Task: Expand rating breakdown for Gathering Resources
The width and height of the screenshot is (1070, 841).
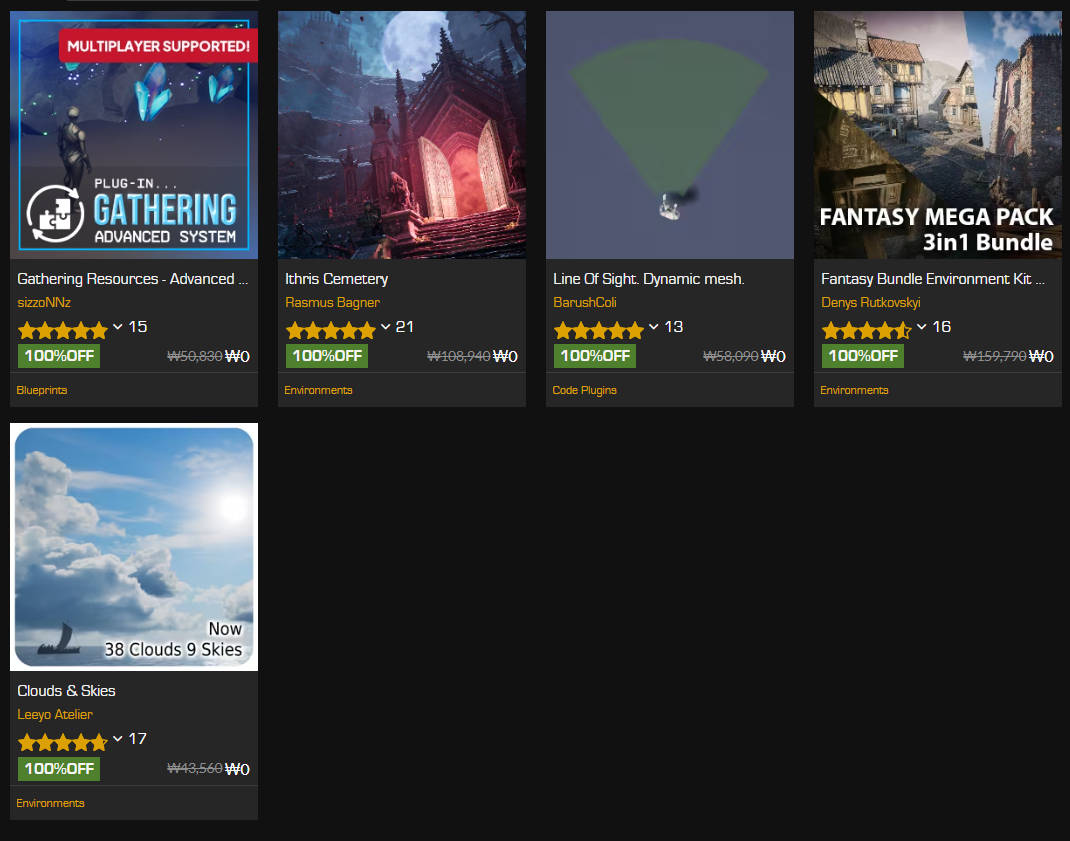Action: coord(117,327)
